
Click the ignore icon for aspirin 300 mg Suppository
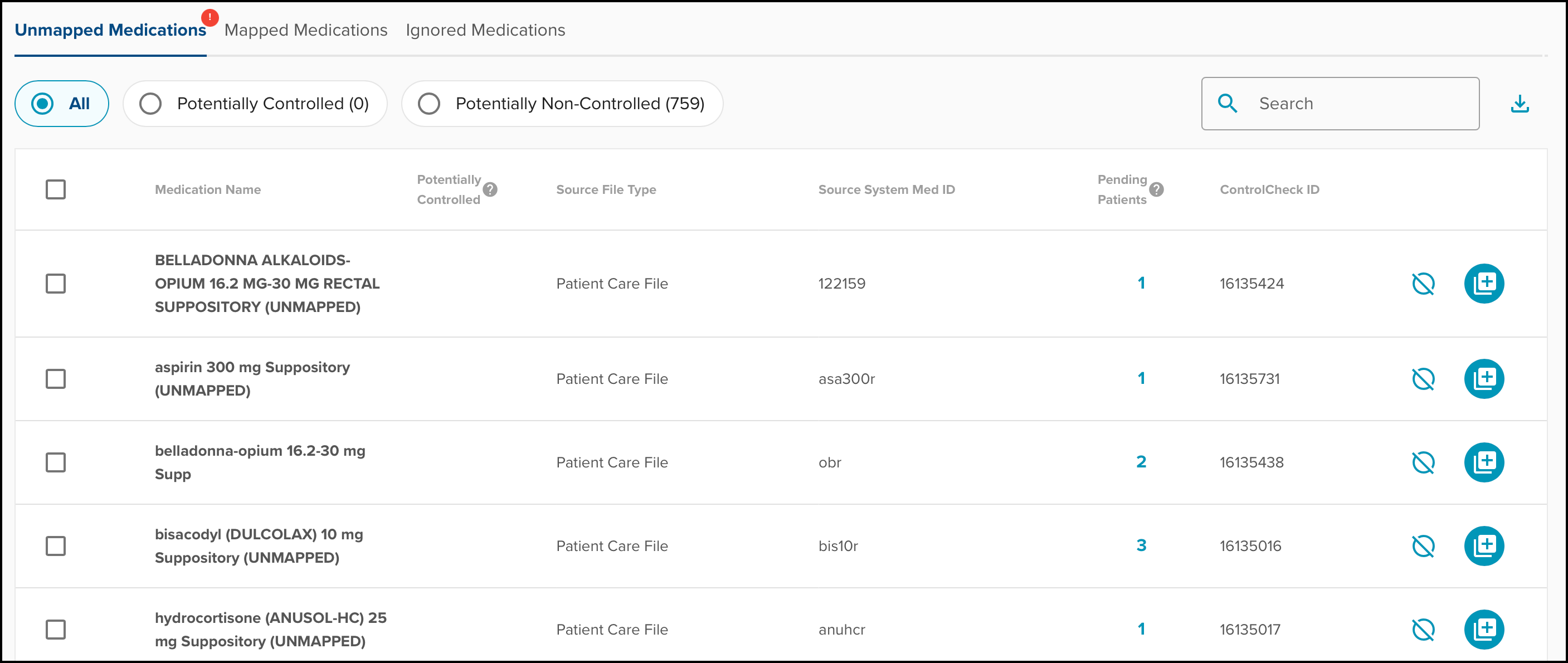point(1423,379)
